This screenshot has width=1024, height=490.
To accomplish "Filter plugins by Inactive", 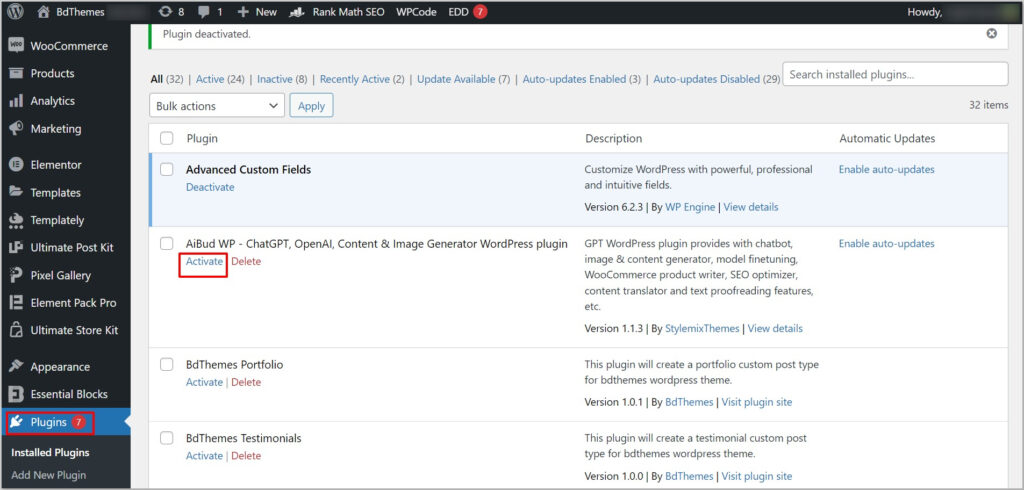I will [x=274, y=79].
